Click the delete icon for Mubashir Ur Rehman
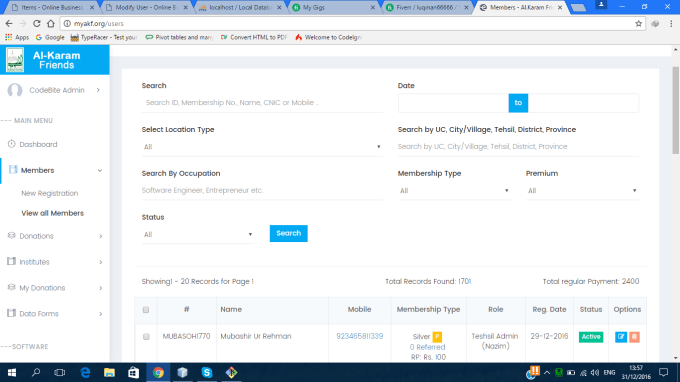The image size is (680, 382). (x=634, y=337)
